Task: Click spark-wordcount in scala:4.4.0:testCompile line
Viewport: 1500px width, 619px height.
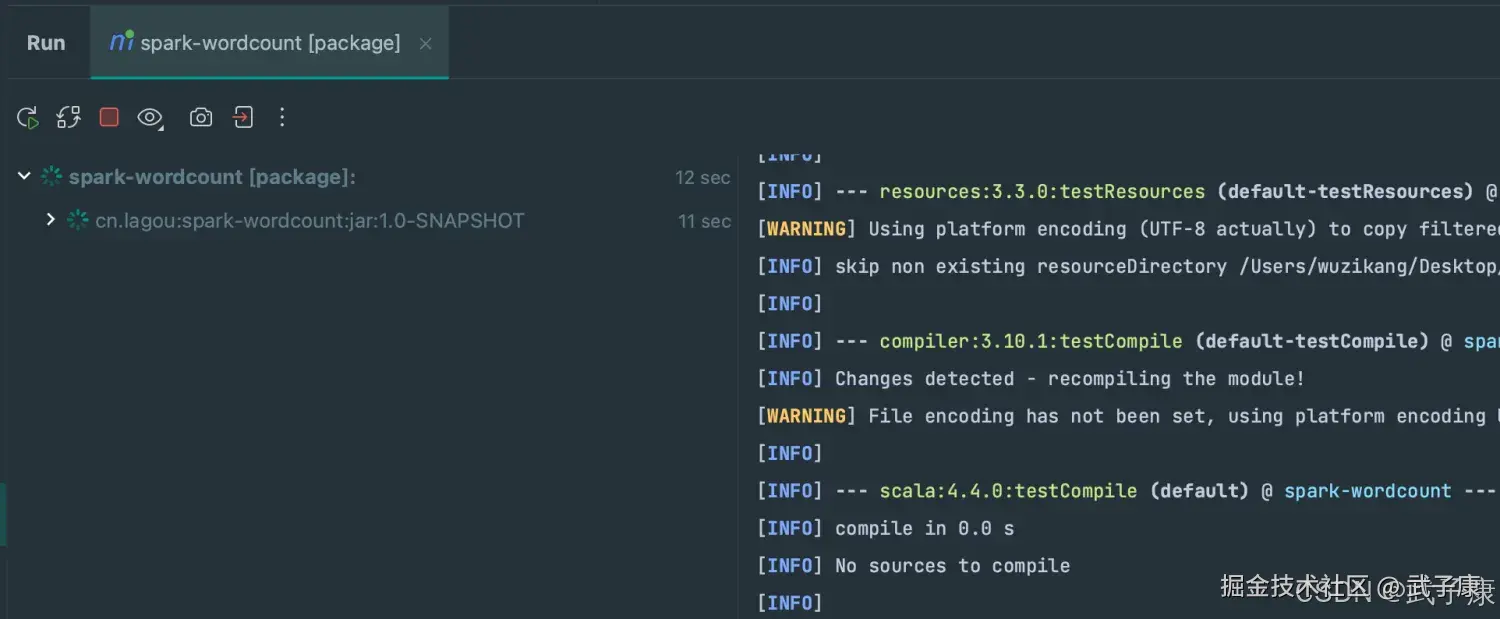Action: tap(1368, 491)
